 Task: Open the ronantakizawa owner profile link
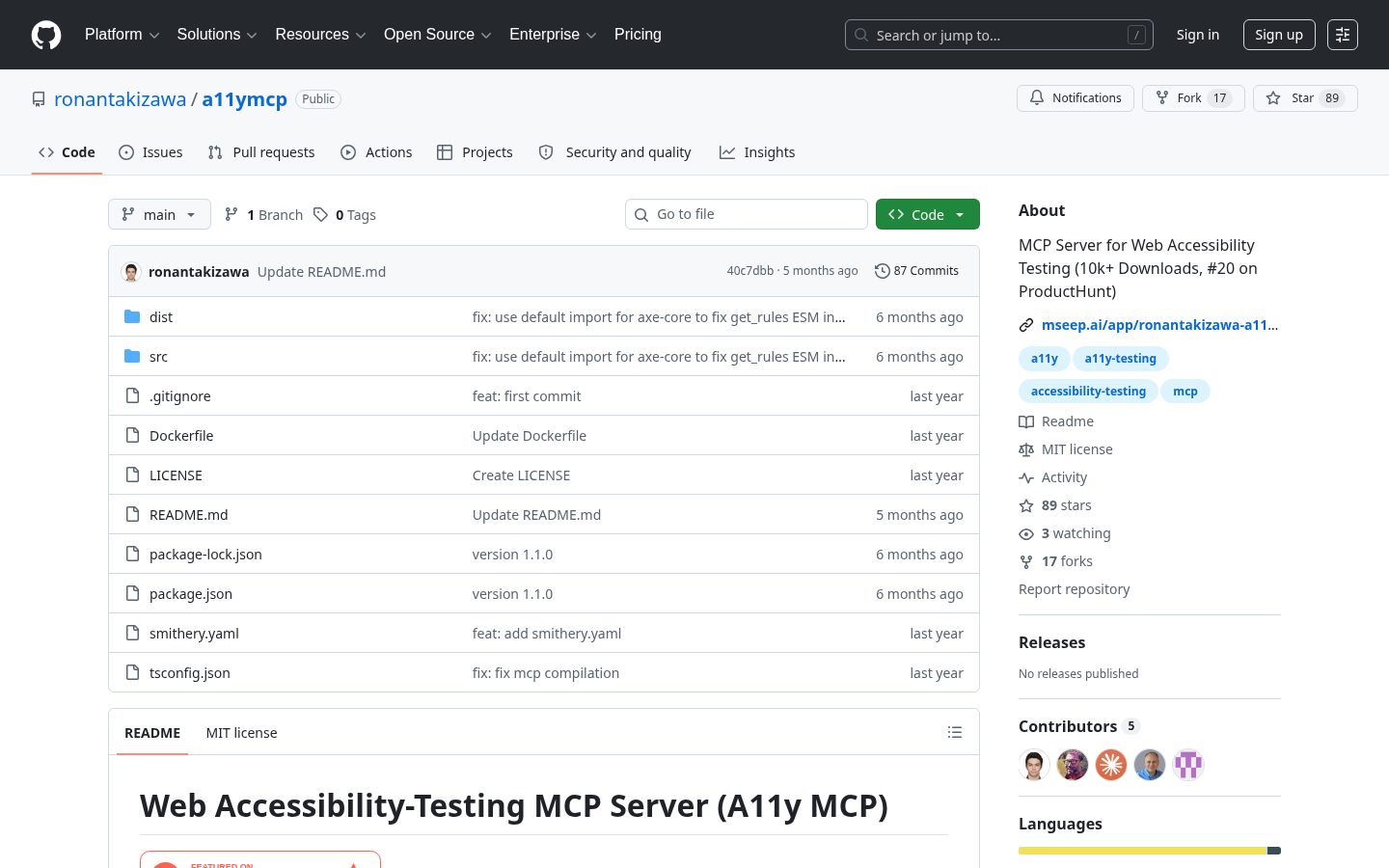click(120, 99)
